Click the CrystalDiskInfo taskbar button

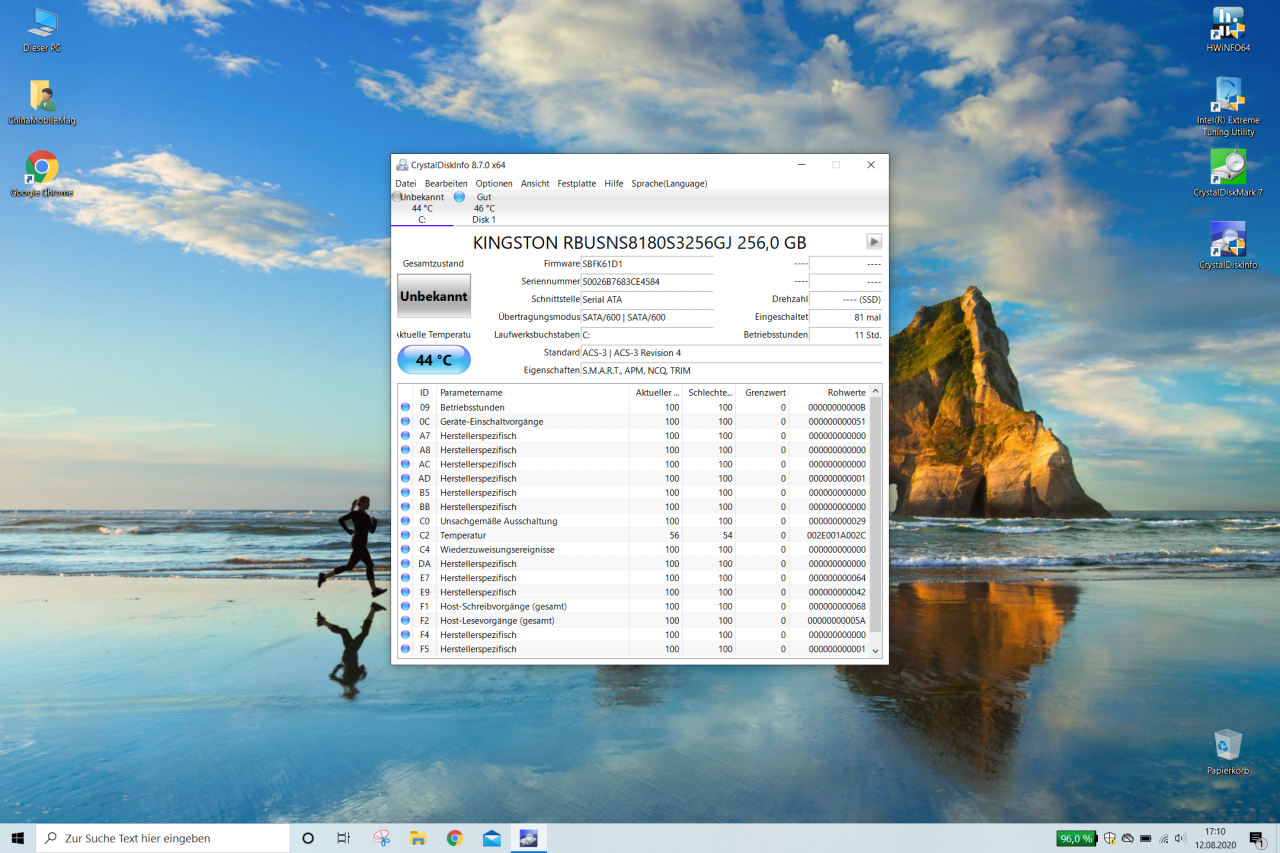[529, 838]
